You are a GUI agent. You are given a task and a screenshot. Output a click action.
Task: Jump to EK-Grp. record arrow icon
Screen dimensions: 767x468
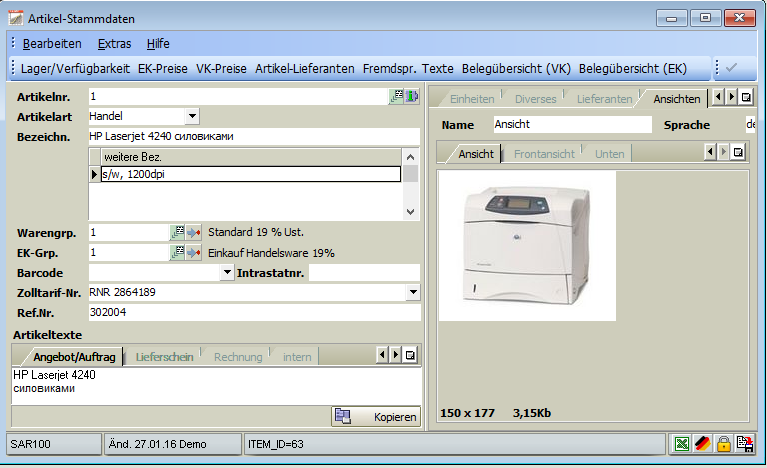[x=194, y=252]
